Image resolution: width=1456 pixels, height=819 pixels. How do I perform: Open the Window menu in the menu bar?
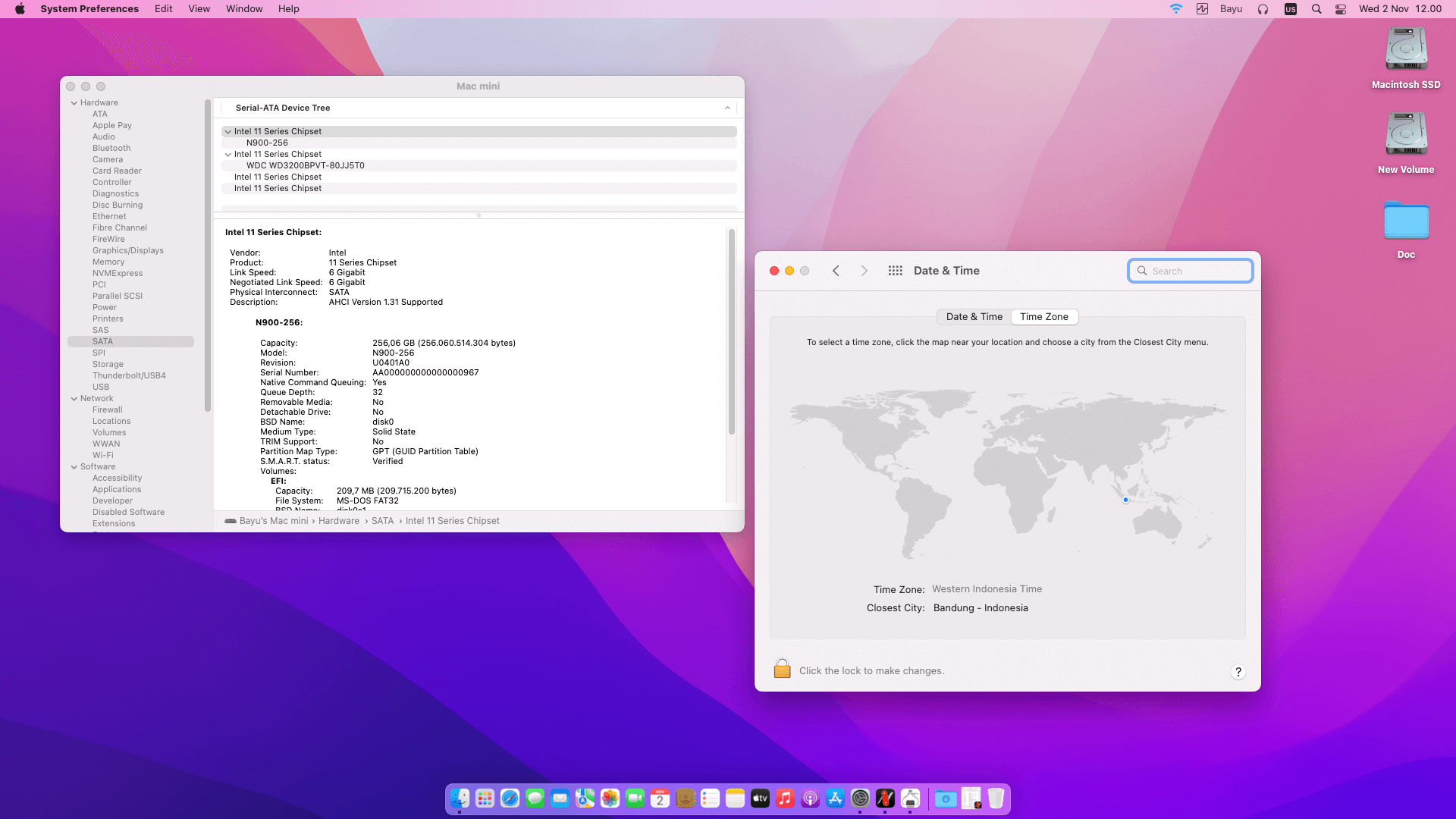[243, 9]
